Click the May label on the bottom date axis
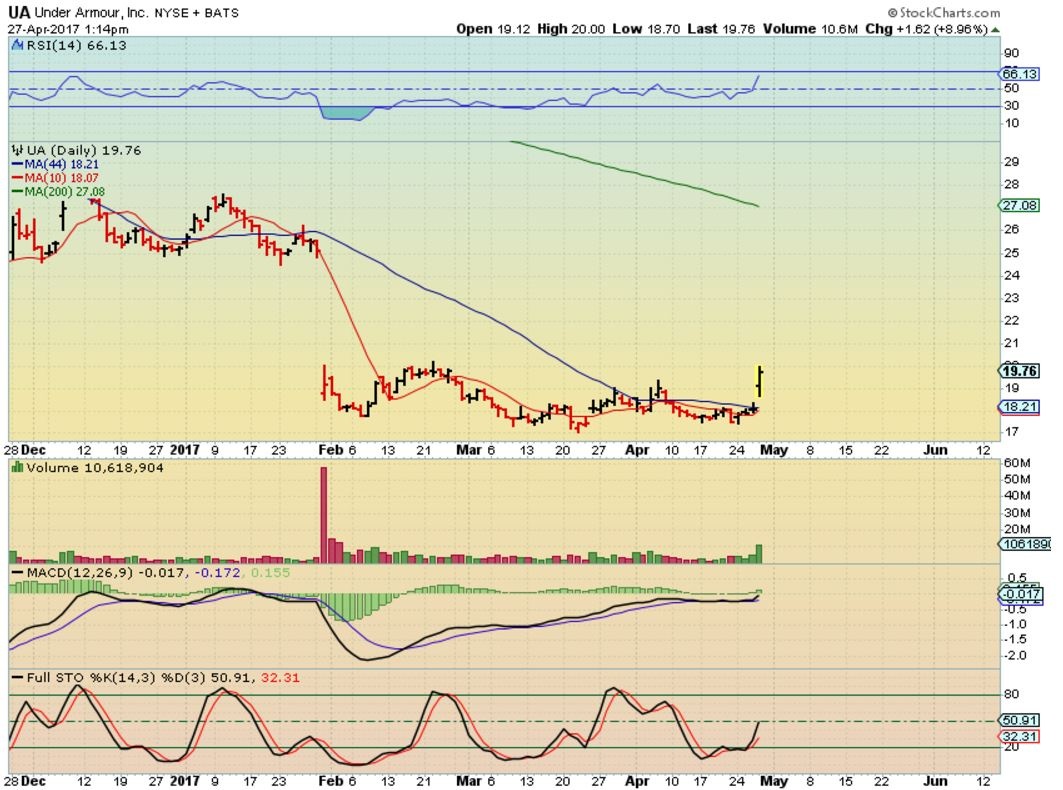 (775, 778)
